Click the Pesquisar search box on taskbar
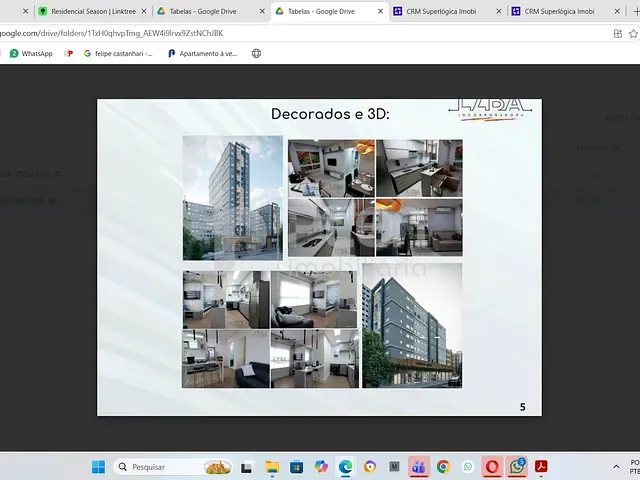Image resolution: width=640 pixels, height=480 pixels. tap(173, 467)
